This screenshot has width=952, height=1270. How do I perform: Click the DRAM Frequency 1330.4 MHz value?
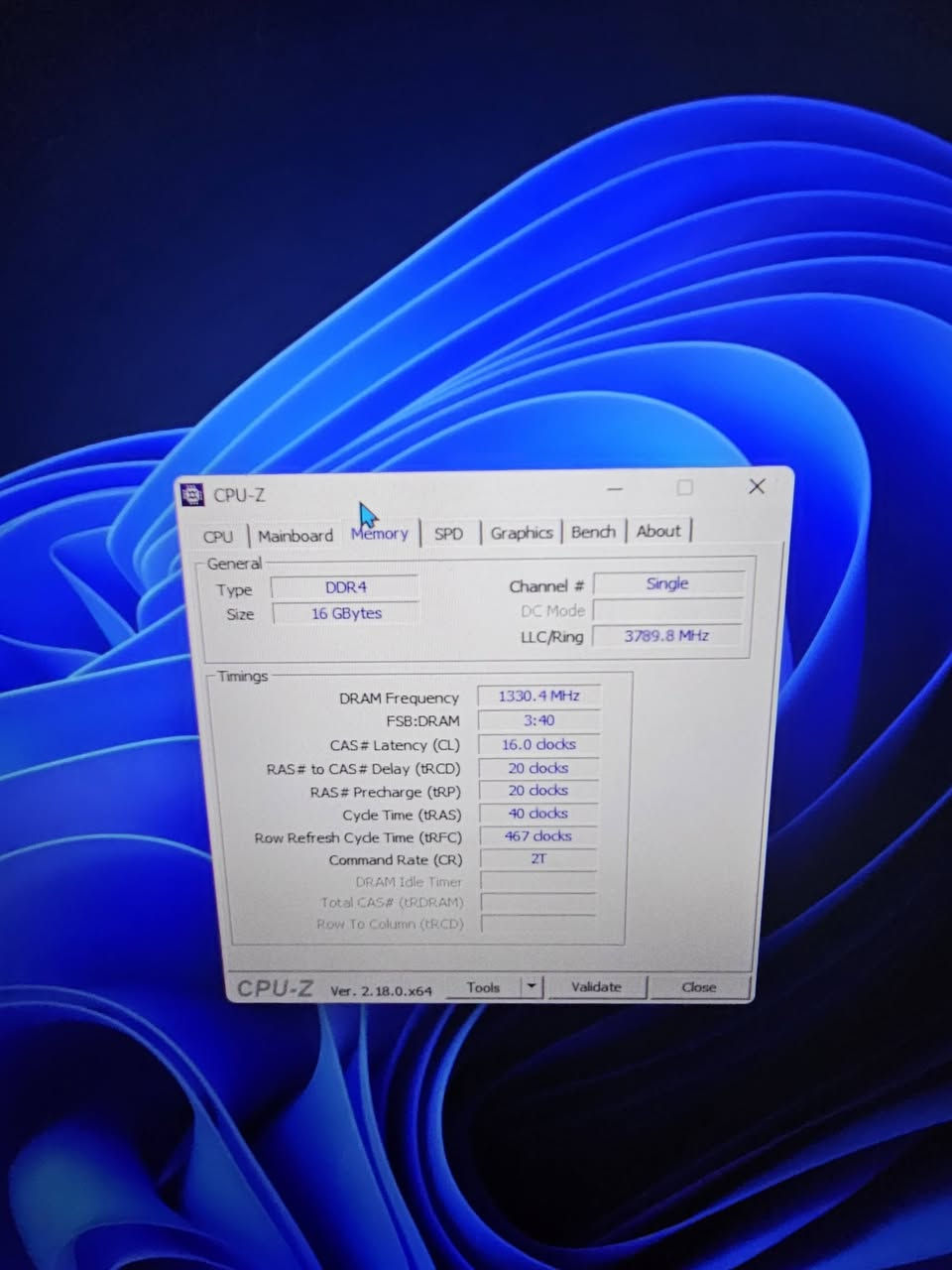[538, 697]
